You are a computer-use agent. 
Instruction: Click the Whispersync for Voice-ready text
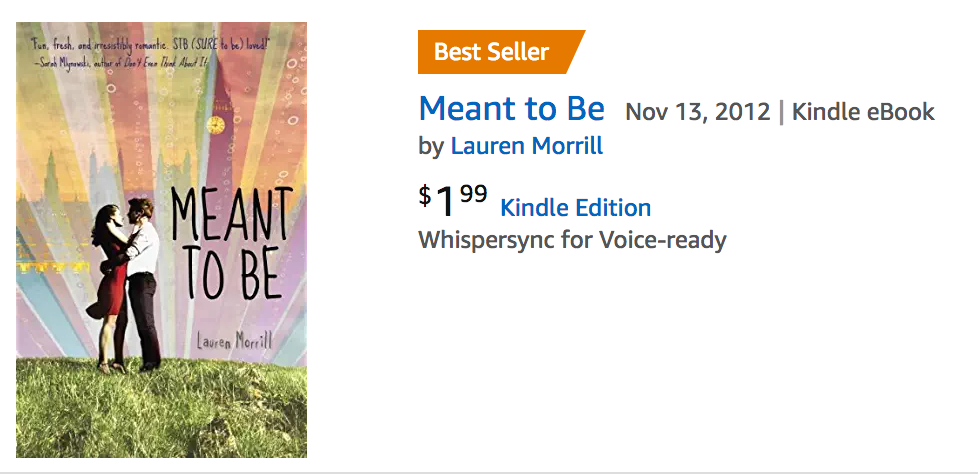point(572,240)
